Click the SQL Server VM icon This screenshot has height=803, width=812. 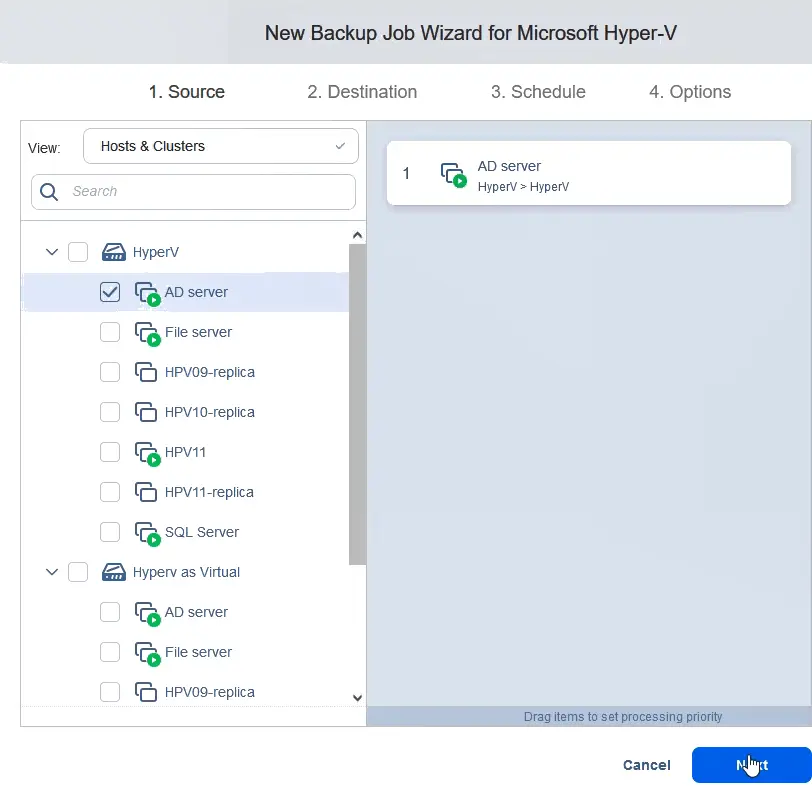[x=147, y=534]
